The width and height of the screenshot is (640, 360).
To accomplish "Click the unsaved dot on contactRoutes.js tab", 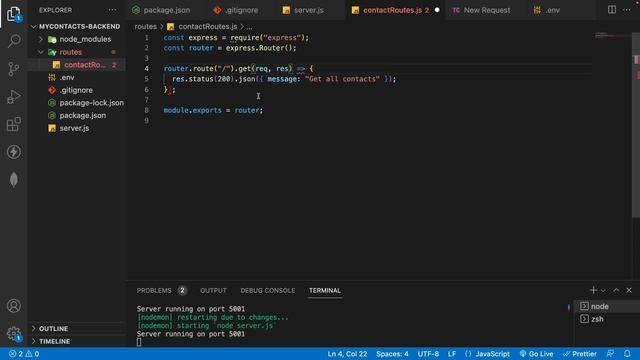I will [437, 10].
